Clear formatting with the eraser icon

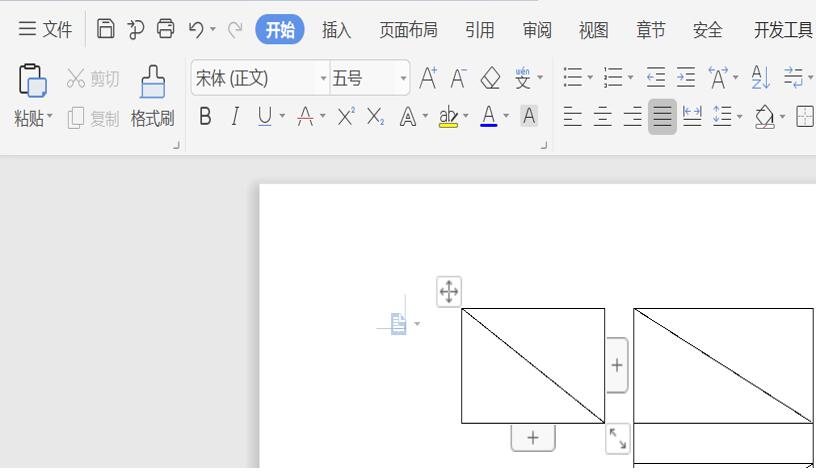(x=491, y=78)
